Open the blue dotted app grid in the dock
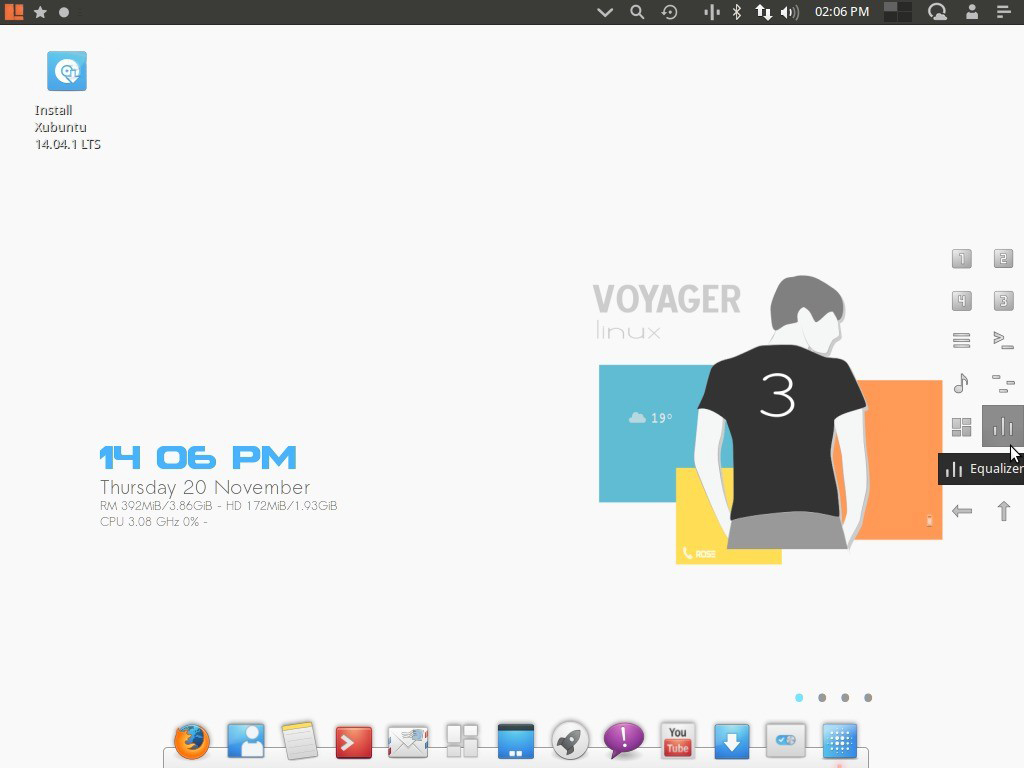The width and height of the screenshot is (1024, 768). (839, 741)
